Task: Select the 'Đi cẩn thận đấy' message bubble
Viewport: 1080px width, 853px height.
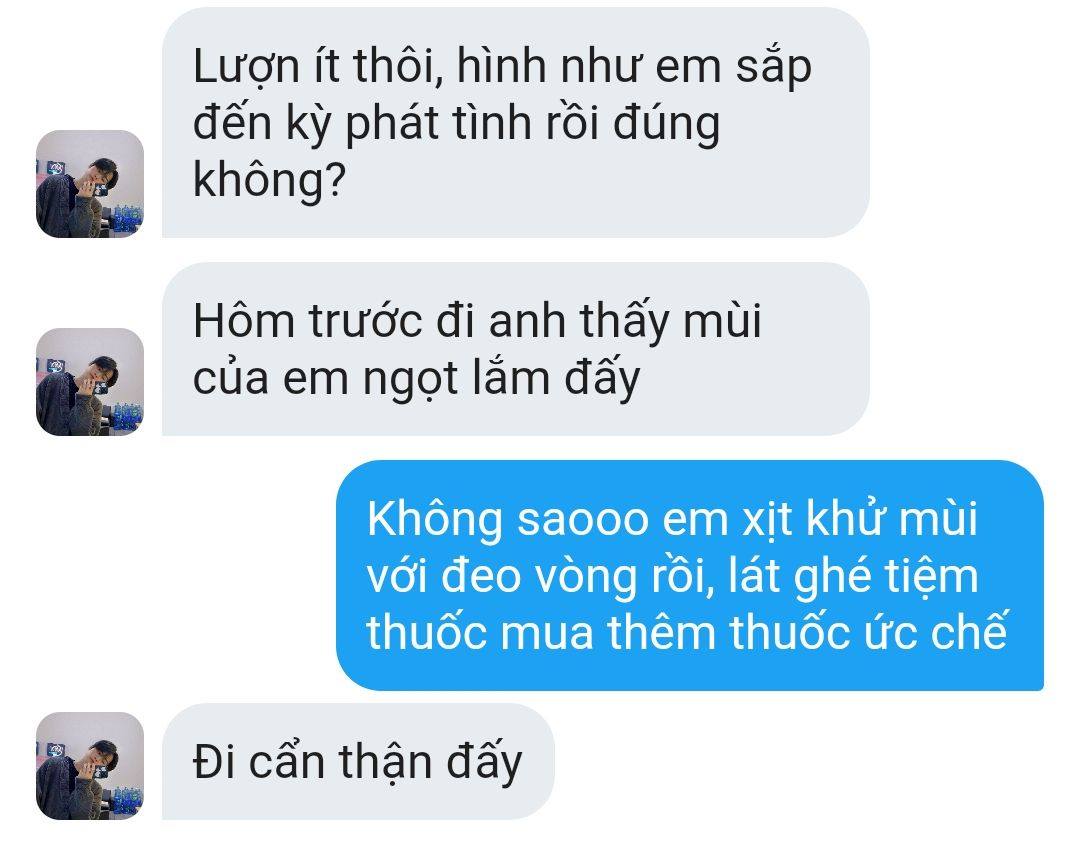Action: tap(358, 761)
